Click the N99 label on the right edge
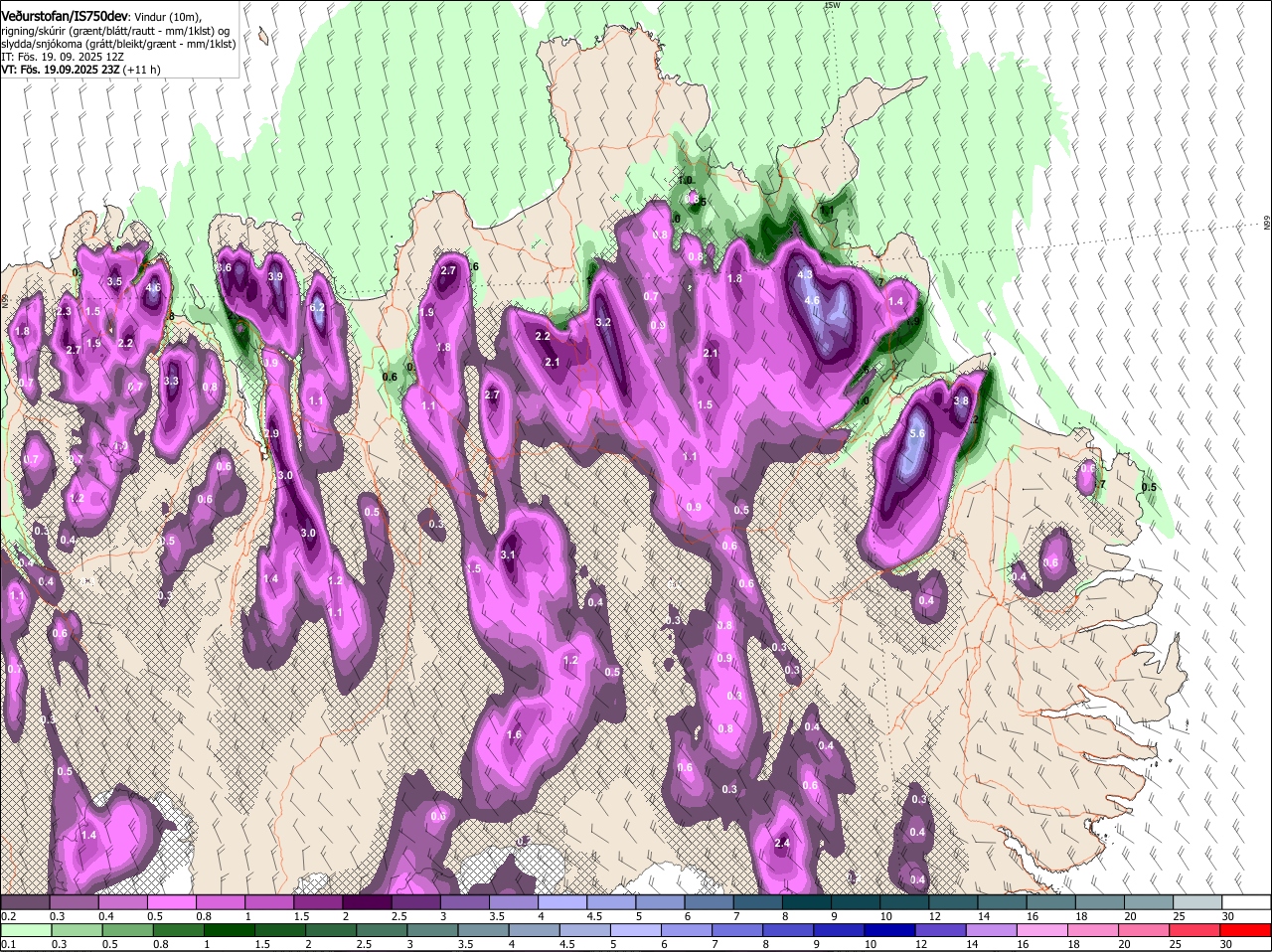1272x952 pixels. click(x=1267, y=223)
